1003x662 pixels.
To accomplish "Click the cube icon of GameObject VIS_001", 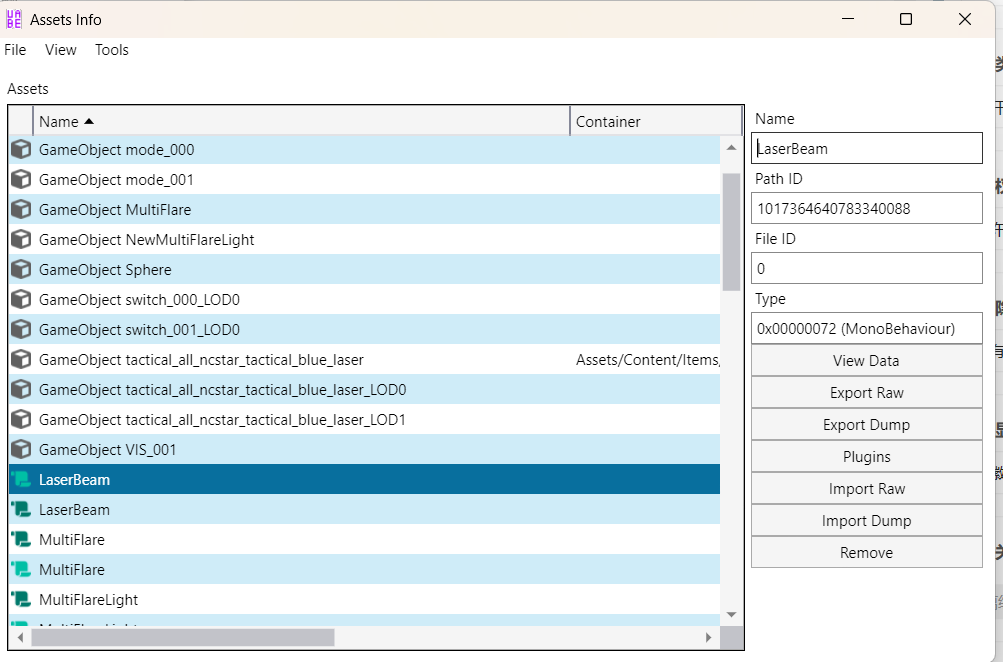I will coord(20,450).
